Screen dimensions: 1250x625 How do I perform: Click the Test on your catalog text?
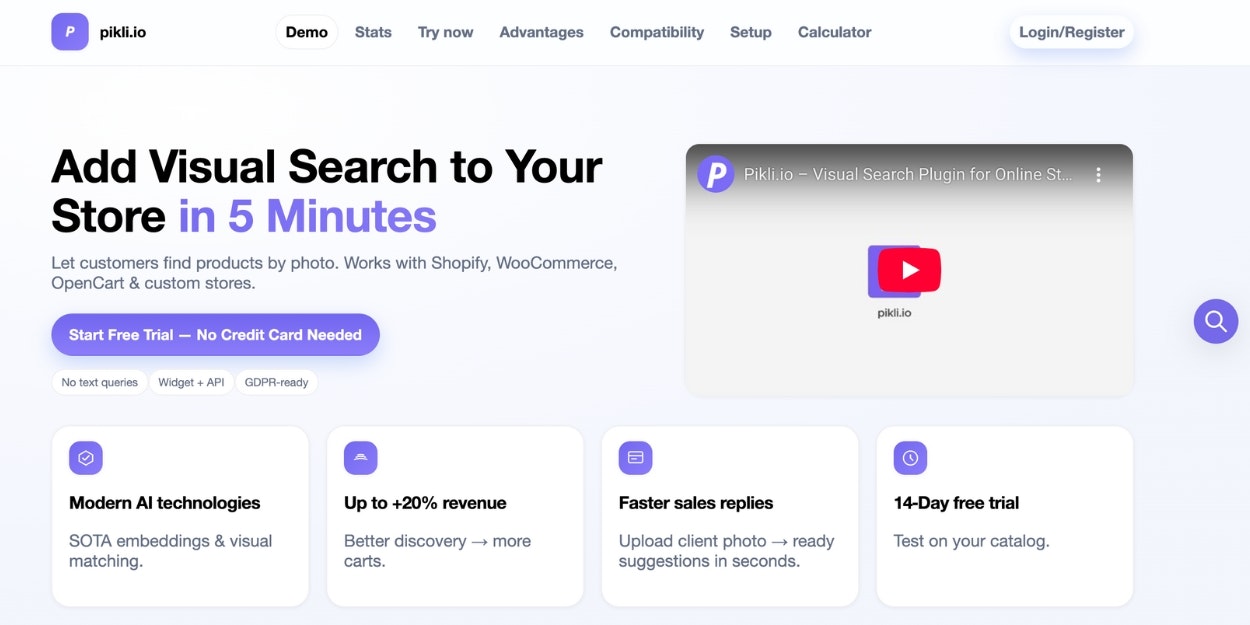click(x=971, y=541)
